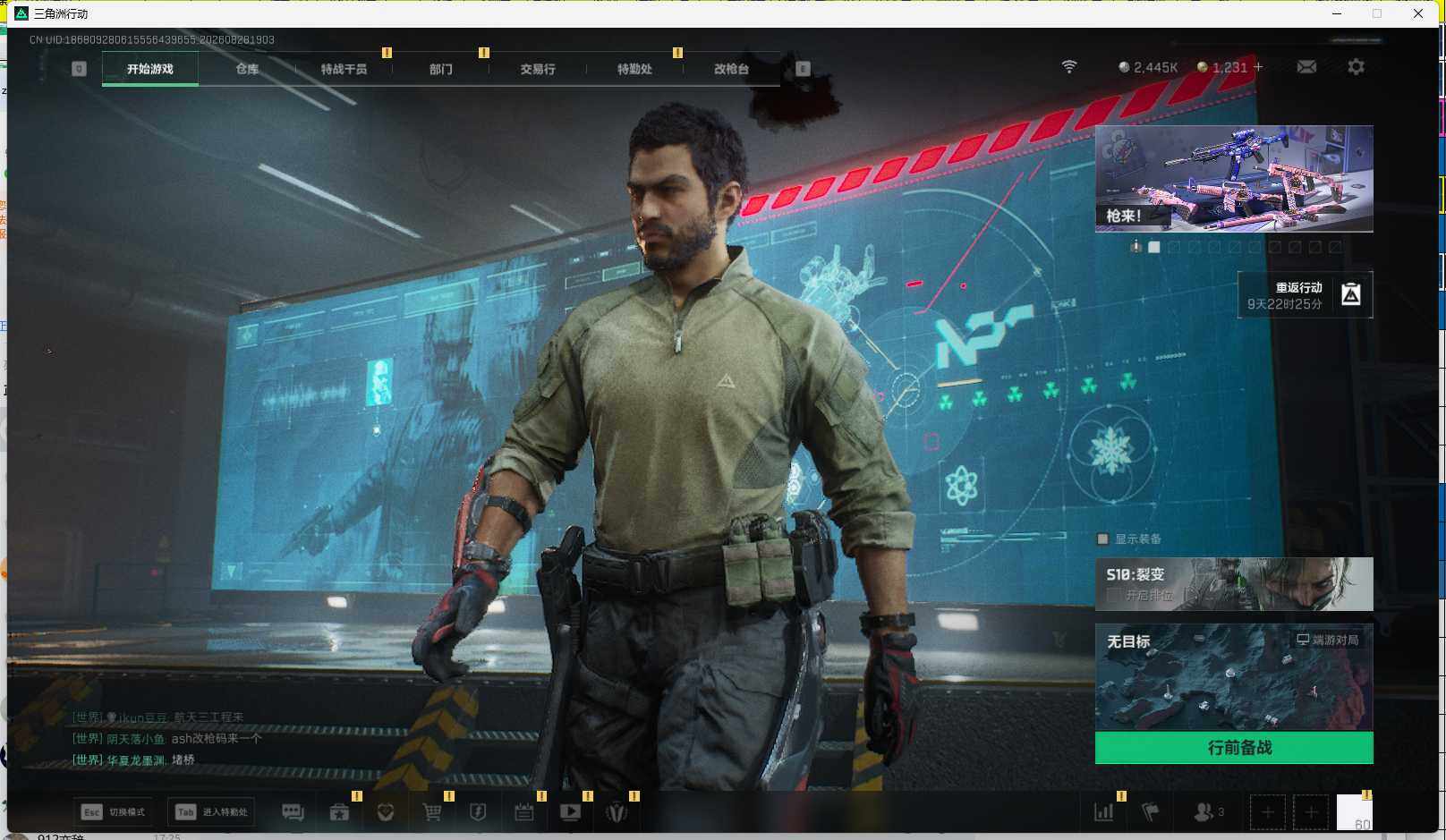Click the CN UID text at top
The height and width of the screenshot is (840, 1446).
[x=152, y=40]
